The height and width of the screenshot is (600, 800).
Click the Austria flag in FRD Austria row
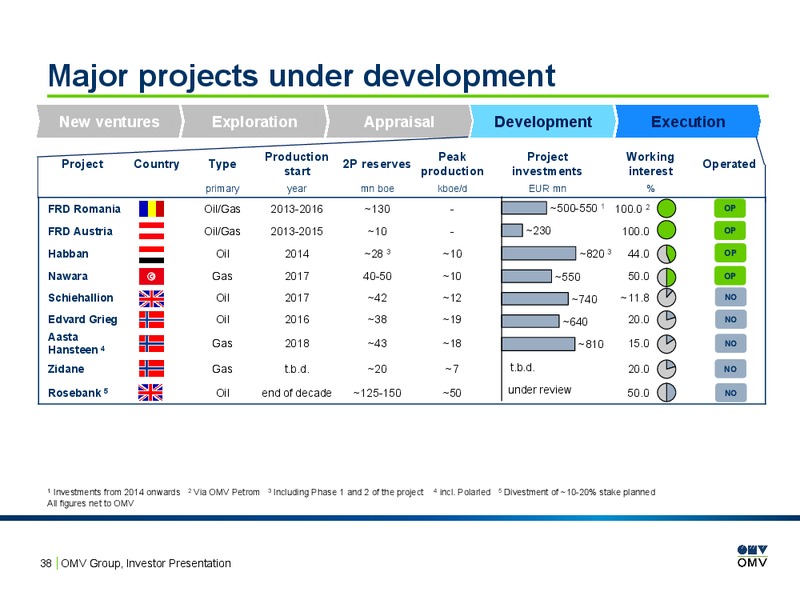(152, 231)
